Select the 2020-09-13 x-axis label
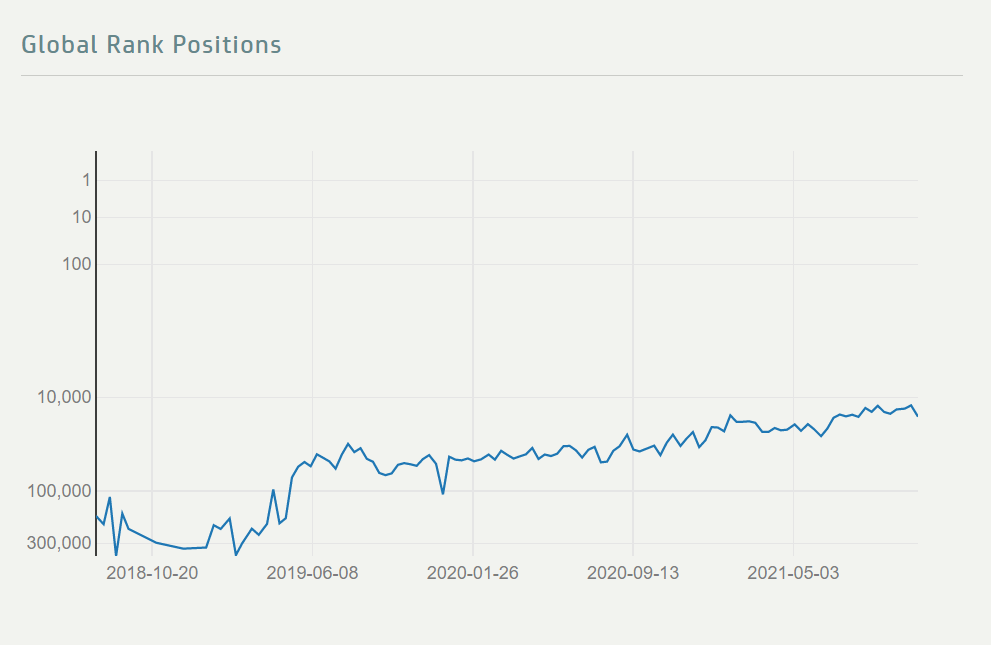 [x=633, y=573]
